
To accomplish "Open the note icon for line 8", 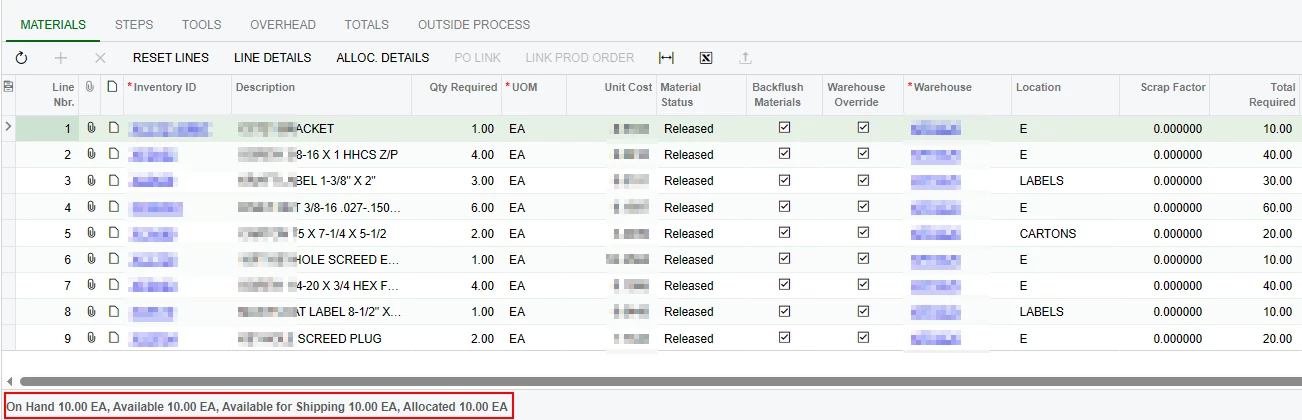I will click(x=113, y=311).
